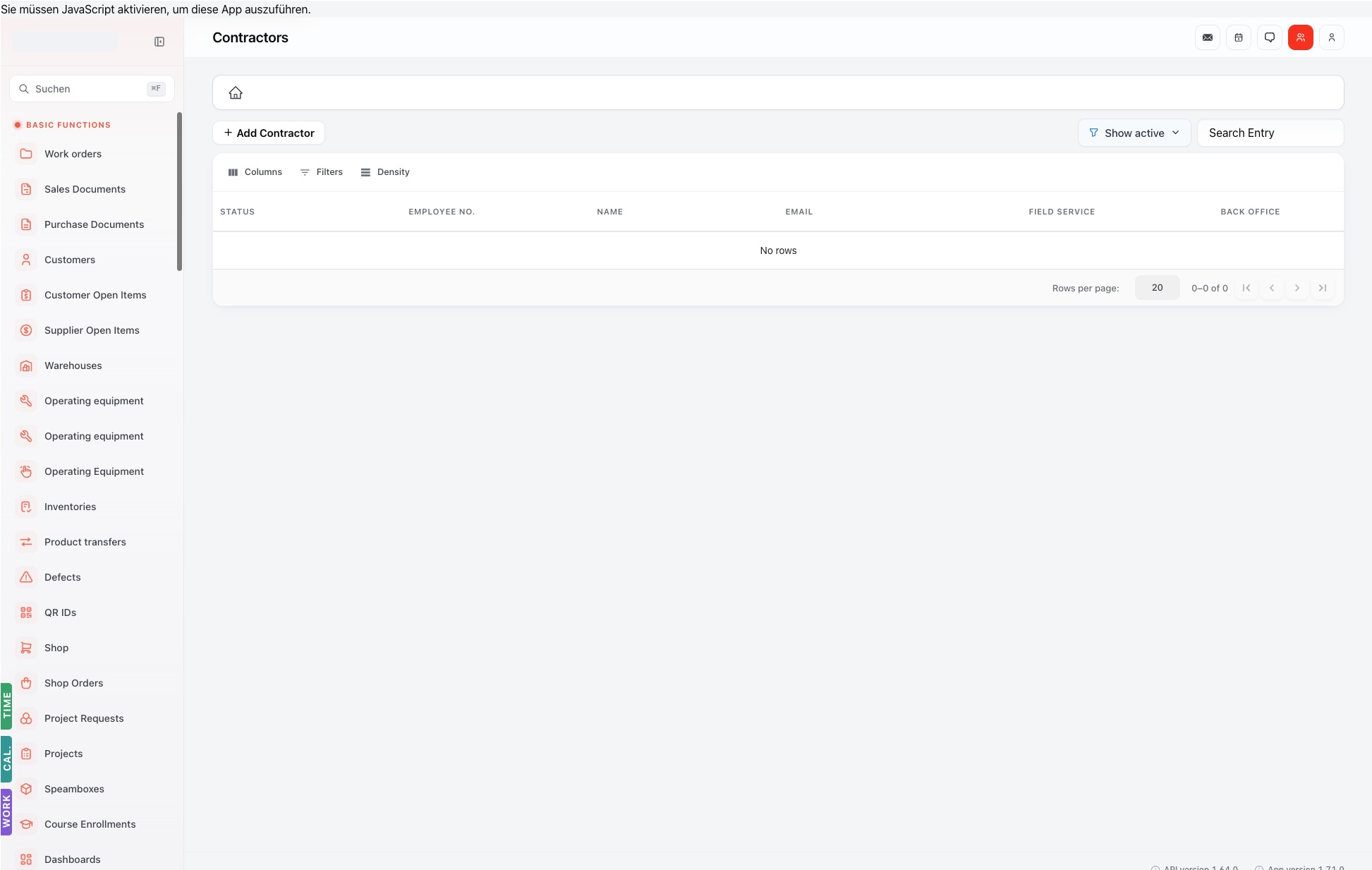Click the Project Requests icon

click(x=26, y=718)
